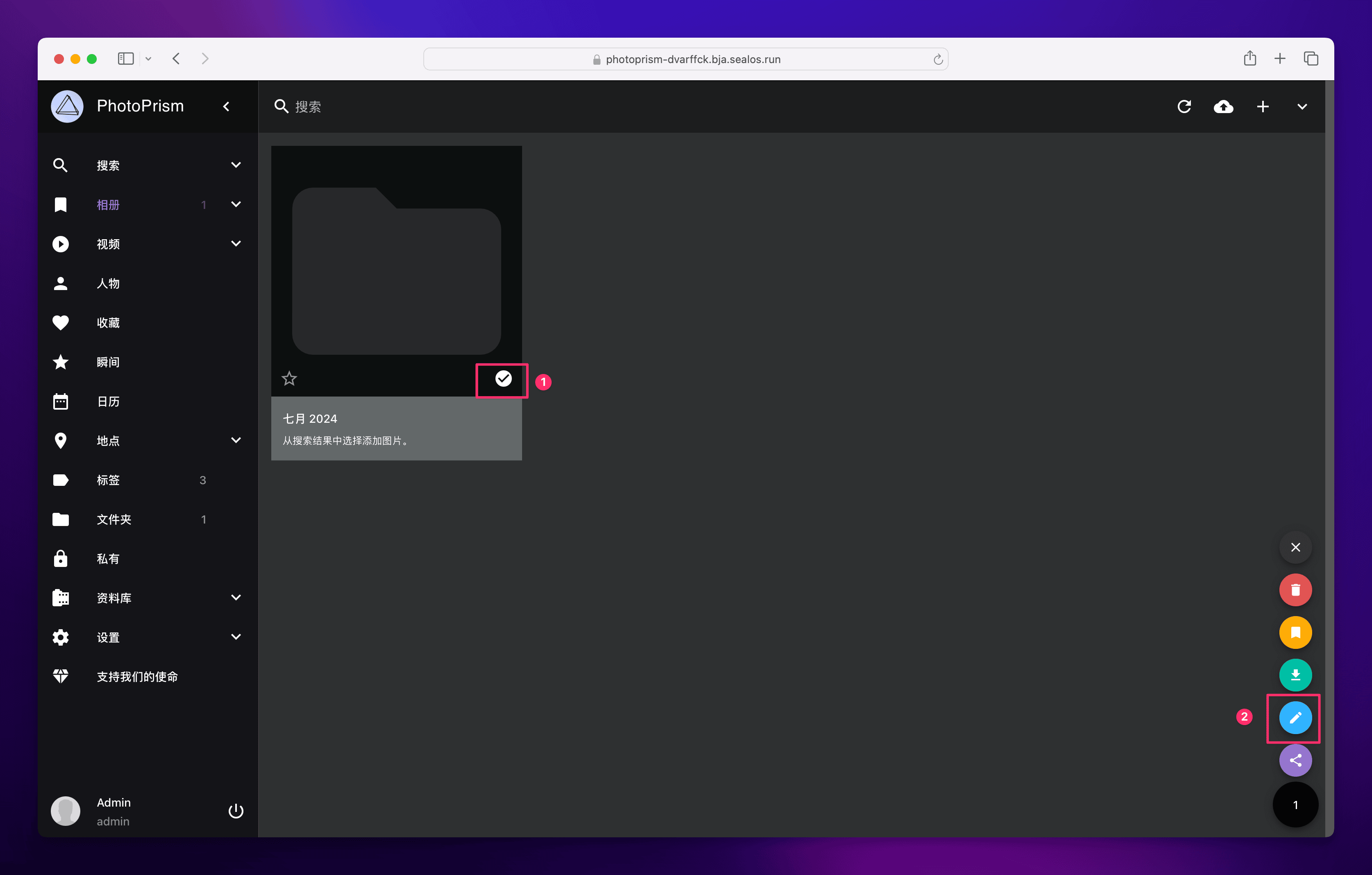1372x875 pixels.
Task: Click the orange add-to-album bookmark button
Action: pos(1295,632)
